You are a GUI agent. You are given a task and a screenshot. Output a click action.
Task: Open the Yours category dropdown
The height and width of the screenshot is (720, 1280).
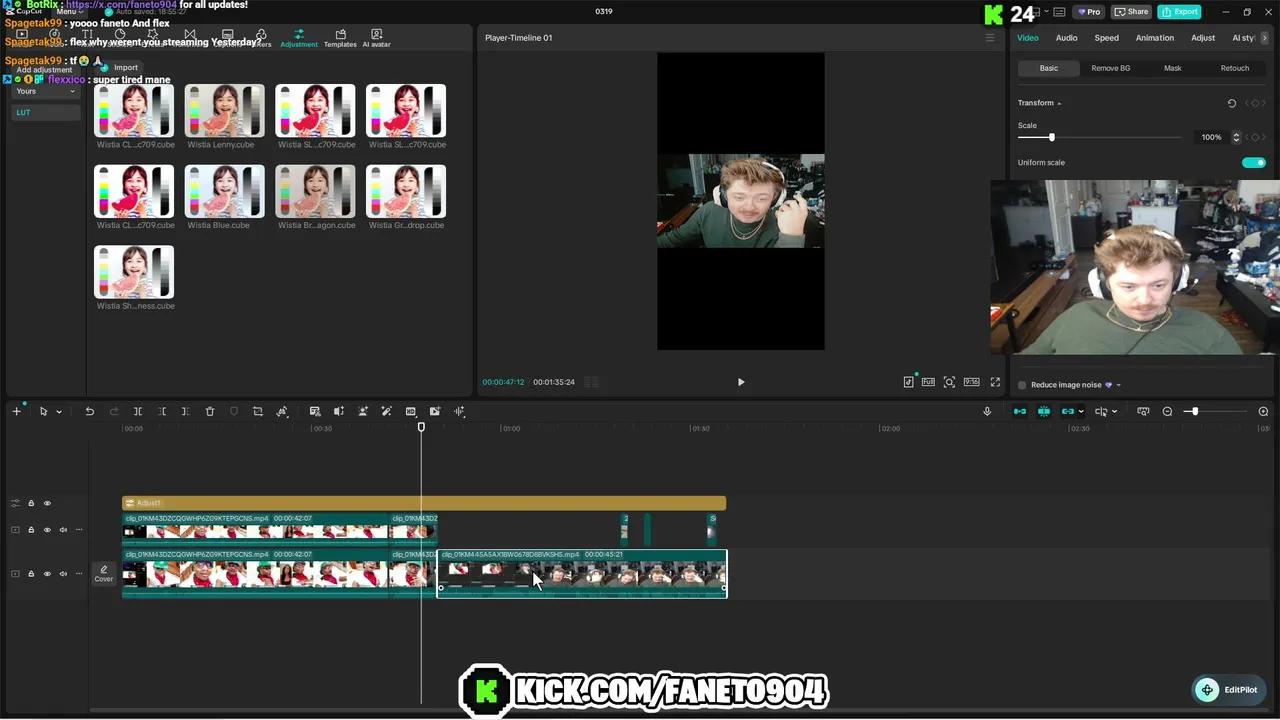[x=45, y=91]
